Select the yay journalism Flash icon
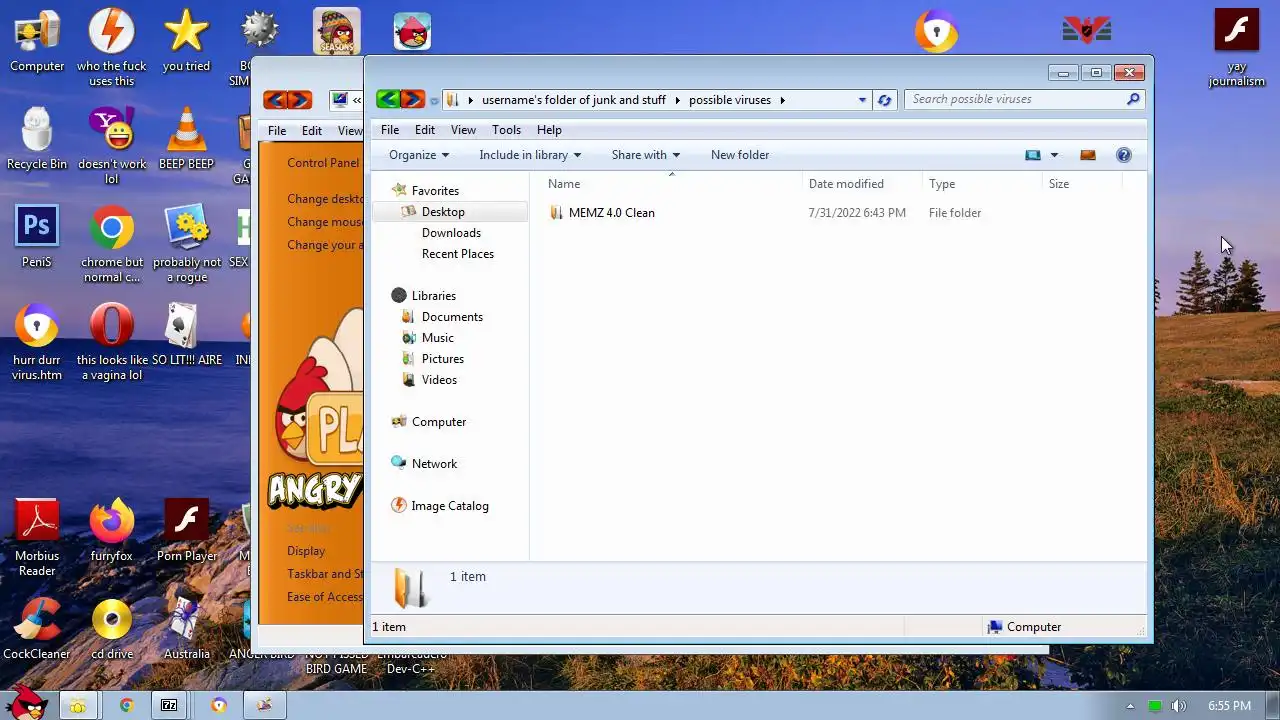This screenshot has height=720, width=1280. 1237,48
